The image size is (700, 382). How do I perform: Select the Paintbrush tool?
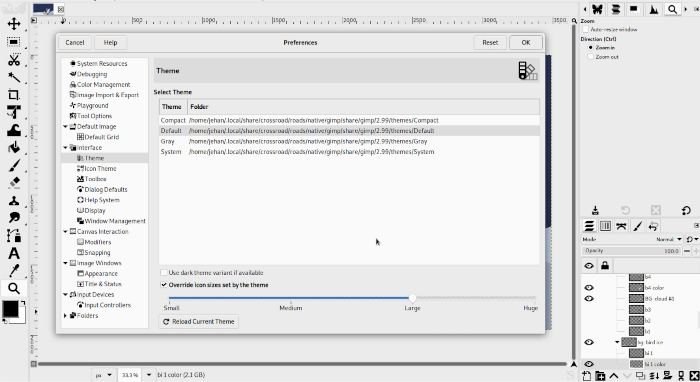coord(14,166)
